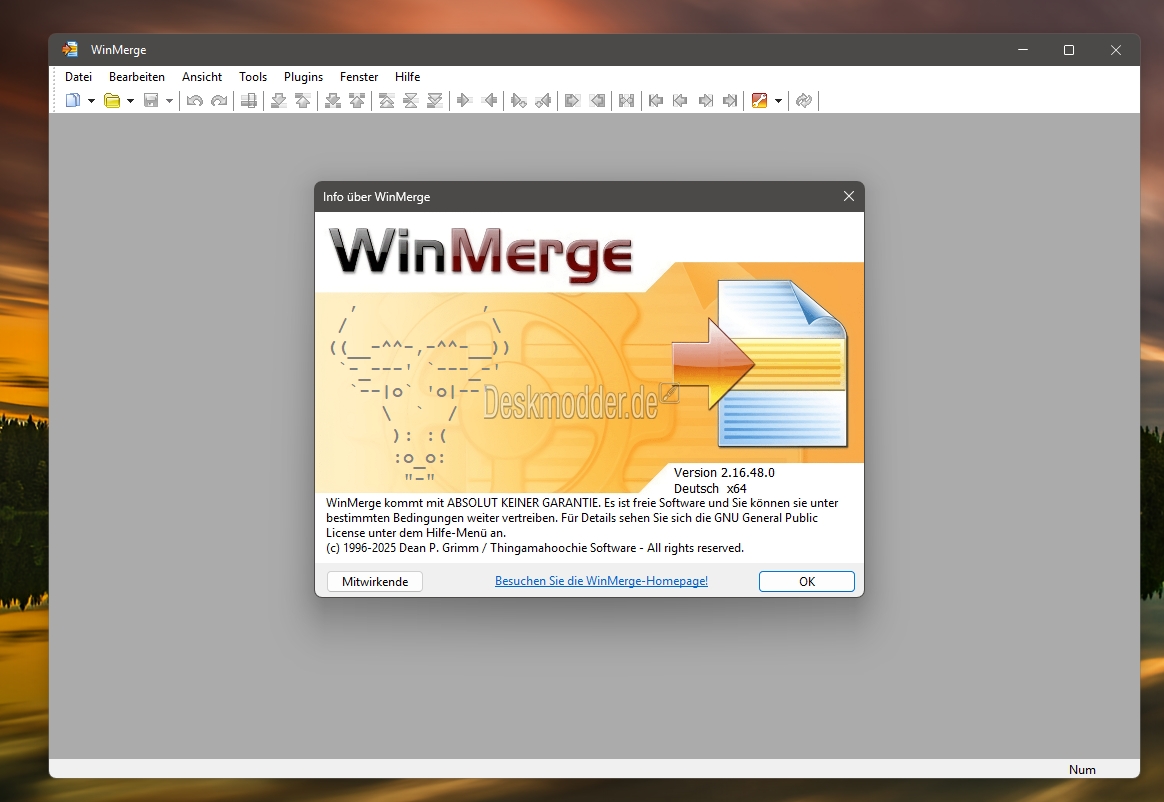
Task: Confirm the dialog with OK
Action: (x=807, y=581)
